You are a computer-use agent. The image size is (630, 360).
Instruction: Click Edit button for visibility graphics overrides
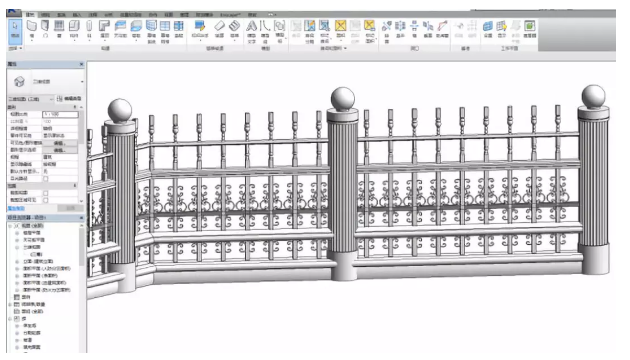click(59, 143)
